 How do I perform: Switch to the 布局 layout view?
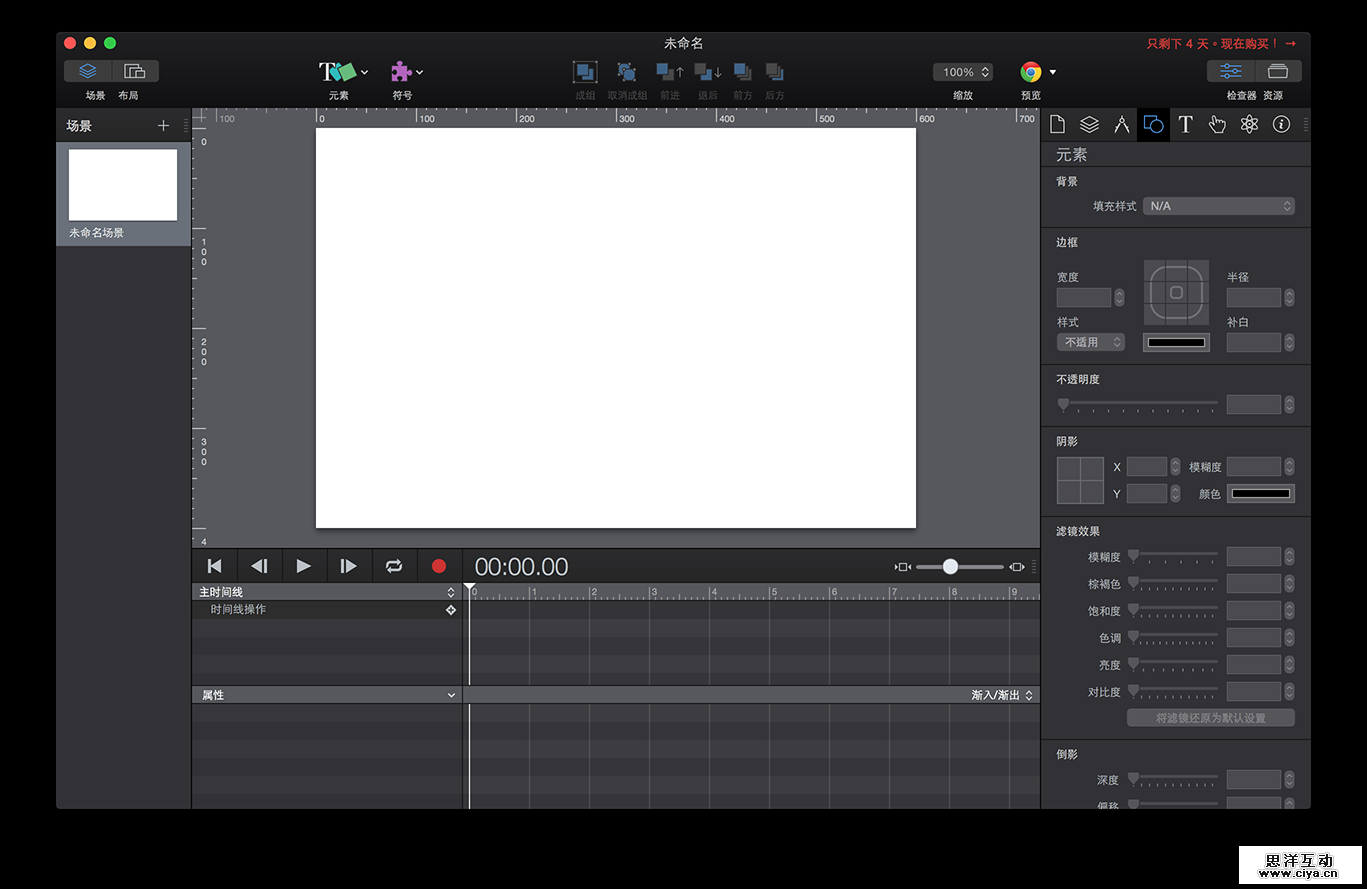(134, 71)
